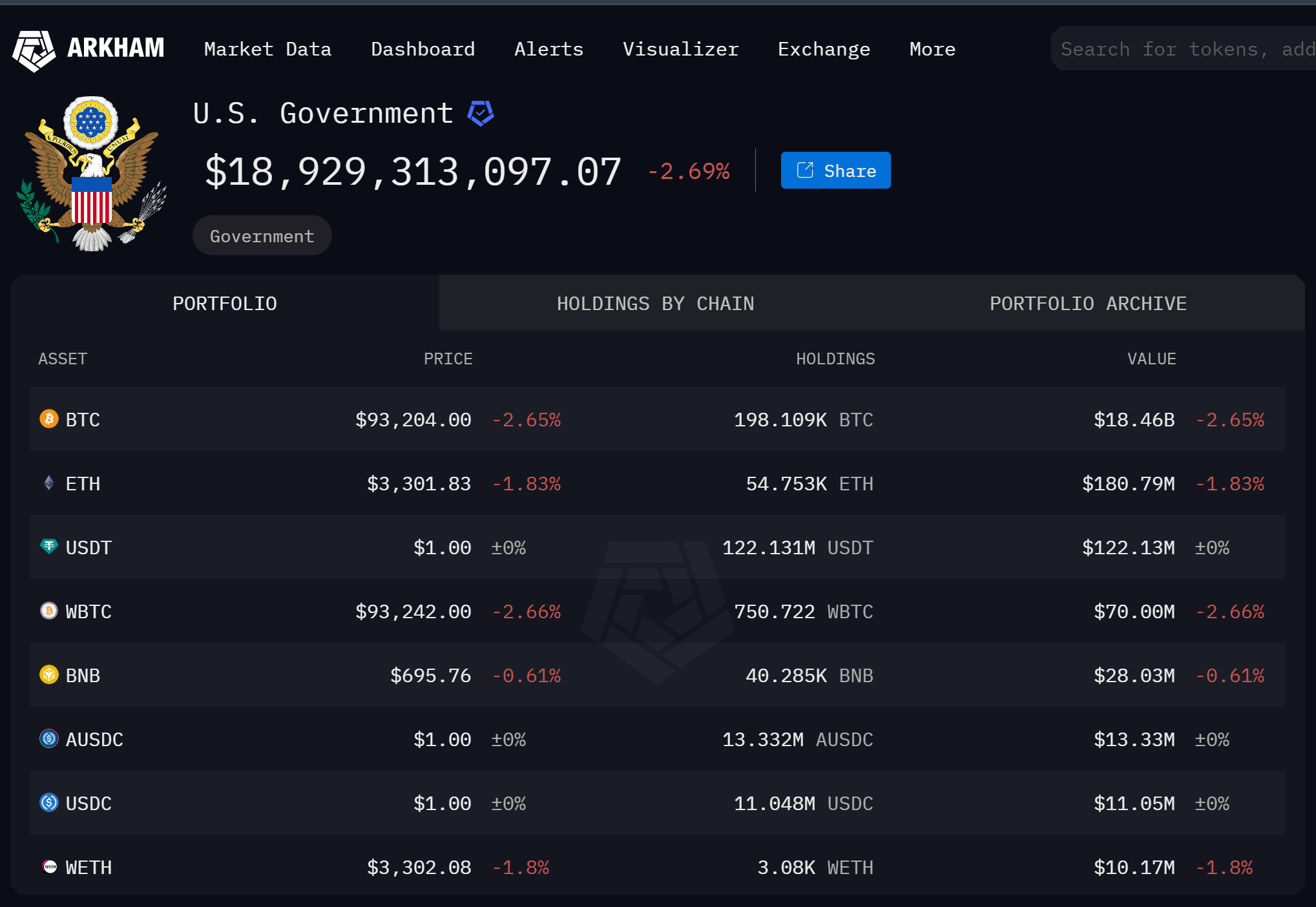The image size is (1316, 907).
Task: Switch to Holdings By Chain tab
Action: click(655, 304)
